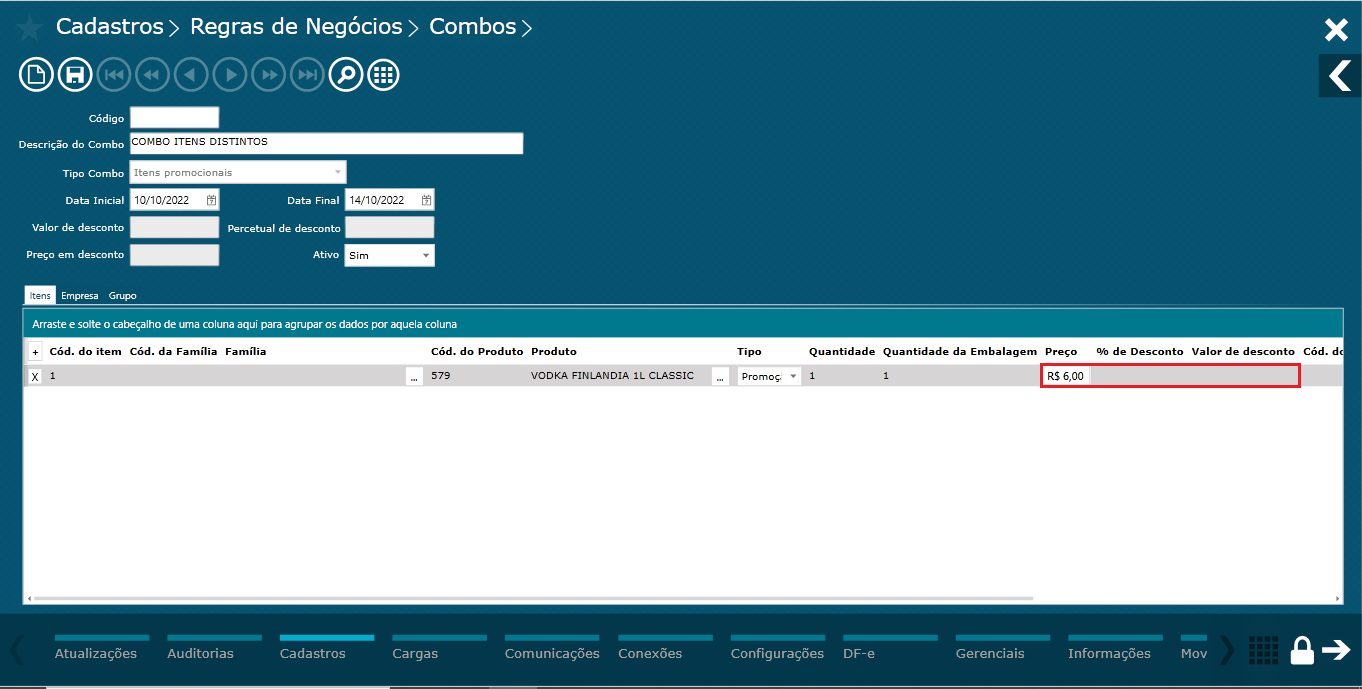The image size is (1362, 689).
Task: Click the exit arrow icon
Action: pyautogui.click(x=1336, y=650)
